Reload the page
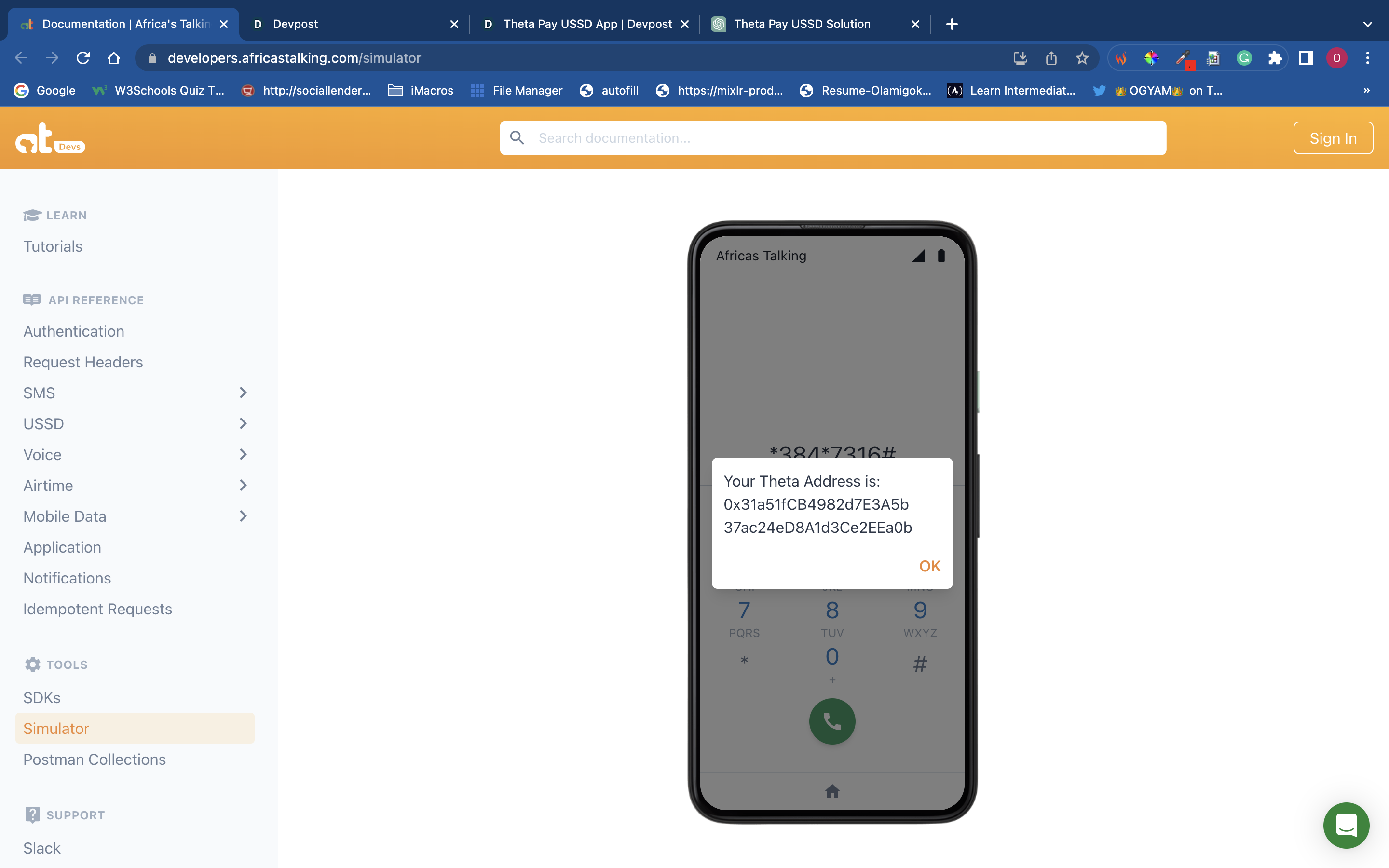The image size is (1389, 868). [x=83, y=58]
